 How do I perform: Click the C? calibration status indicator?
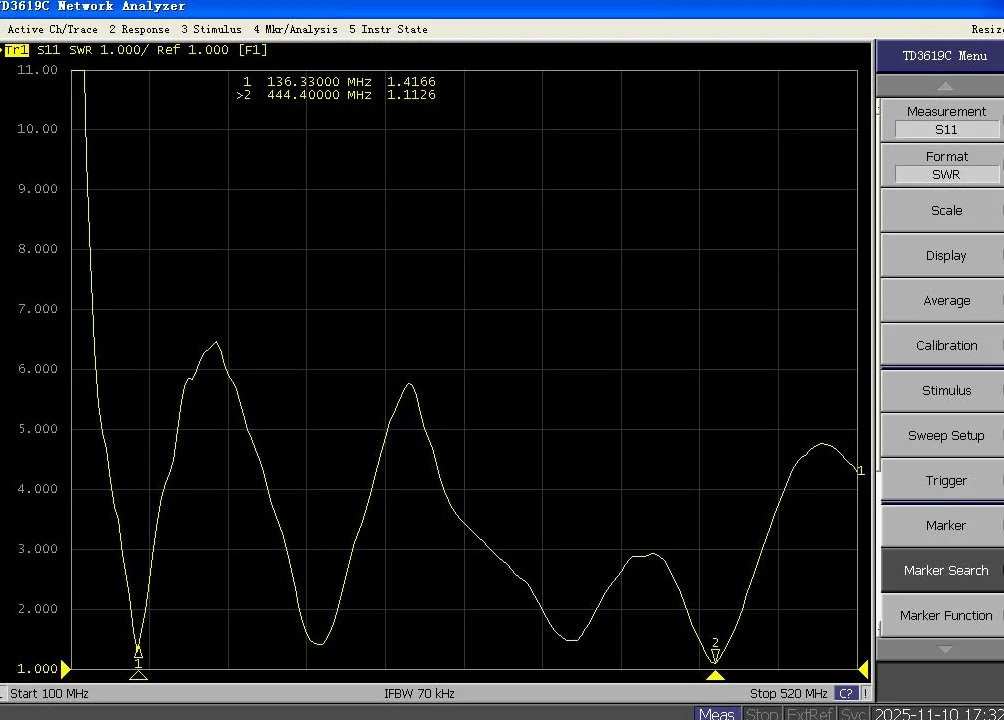(846, 693)
